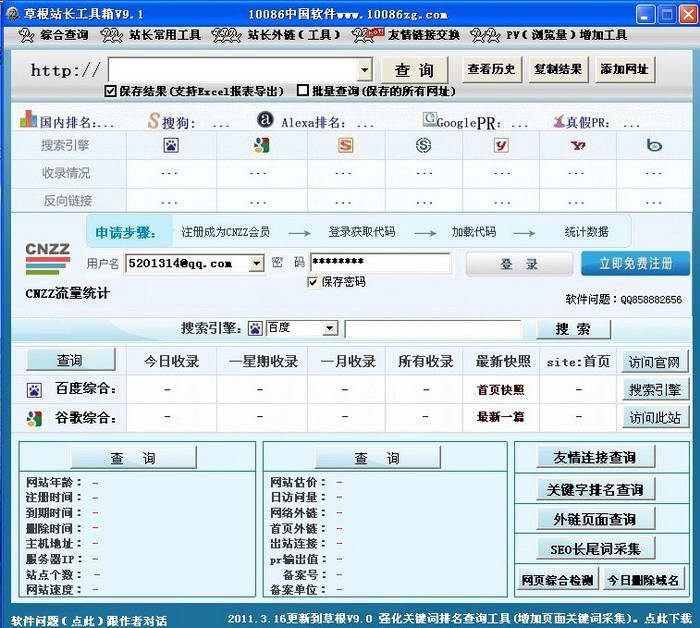Click the Google icon in search engine row
700x628 pixels.
[262, 146]
